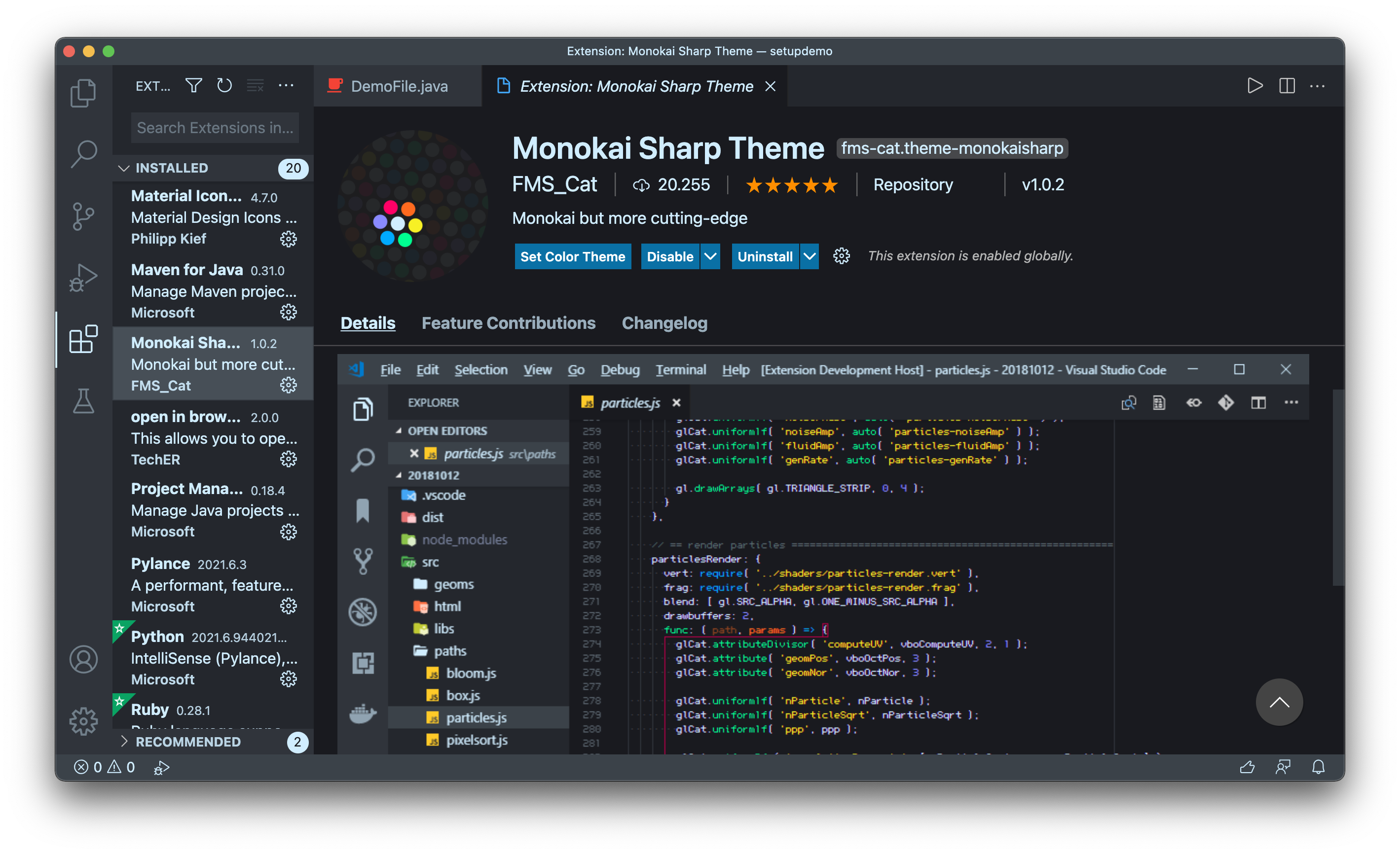This screenshot has width=1400, height=854.
Task: Click the extension ID fms-cat.theme-monokaisharp
Action: 952,148
